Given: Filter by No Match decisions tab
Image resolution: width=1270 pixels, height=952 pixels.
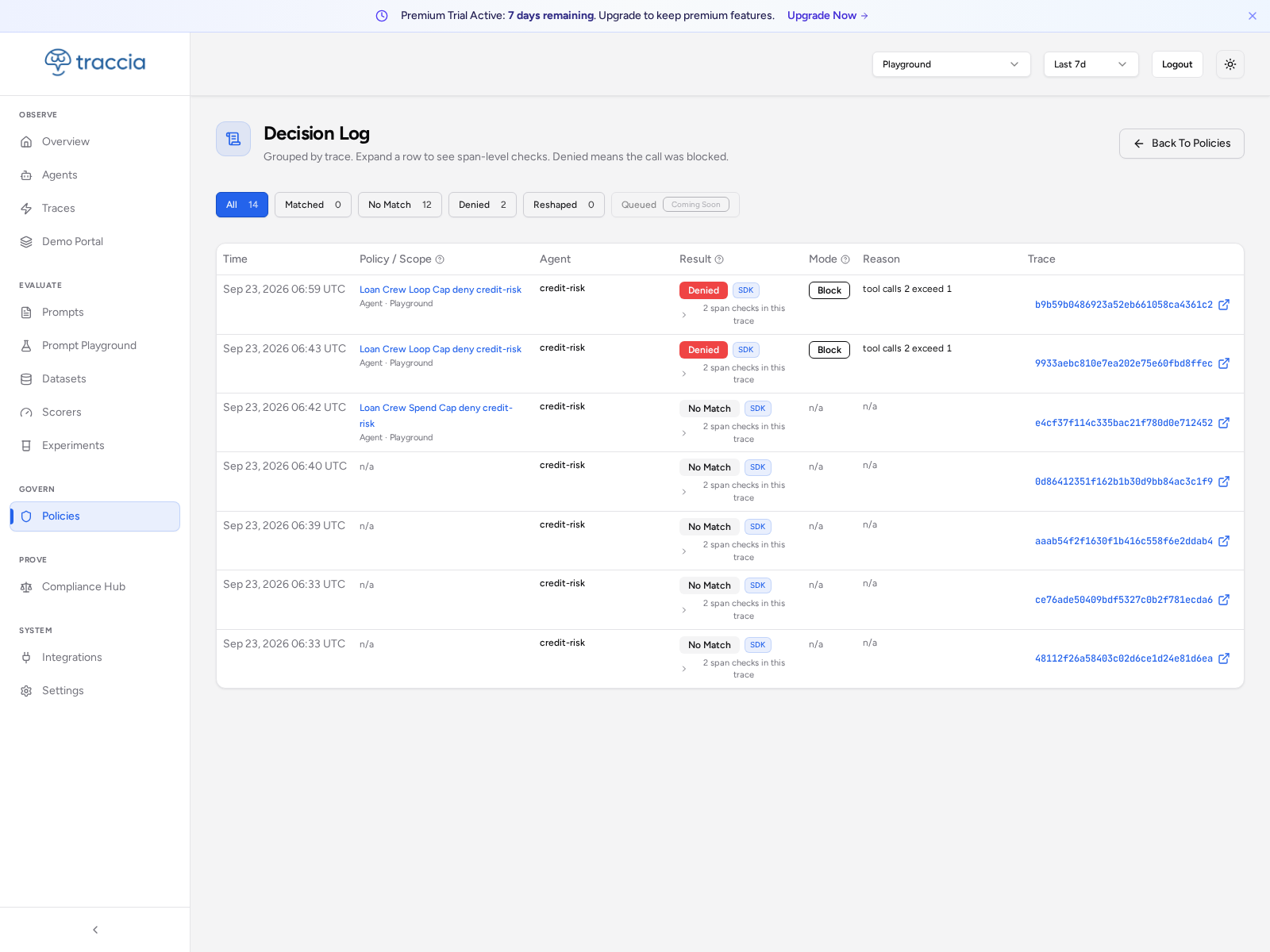Looking at the screenshot, I should 400,205.
